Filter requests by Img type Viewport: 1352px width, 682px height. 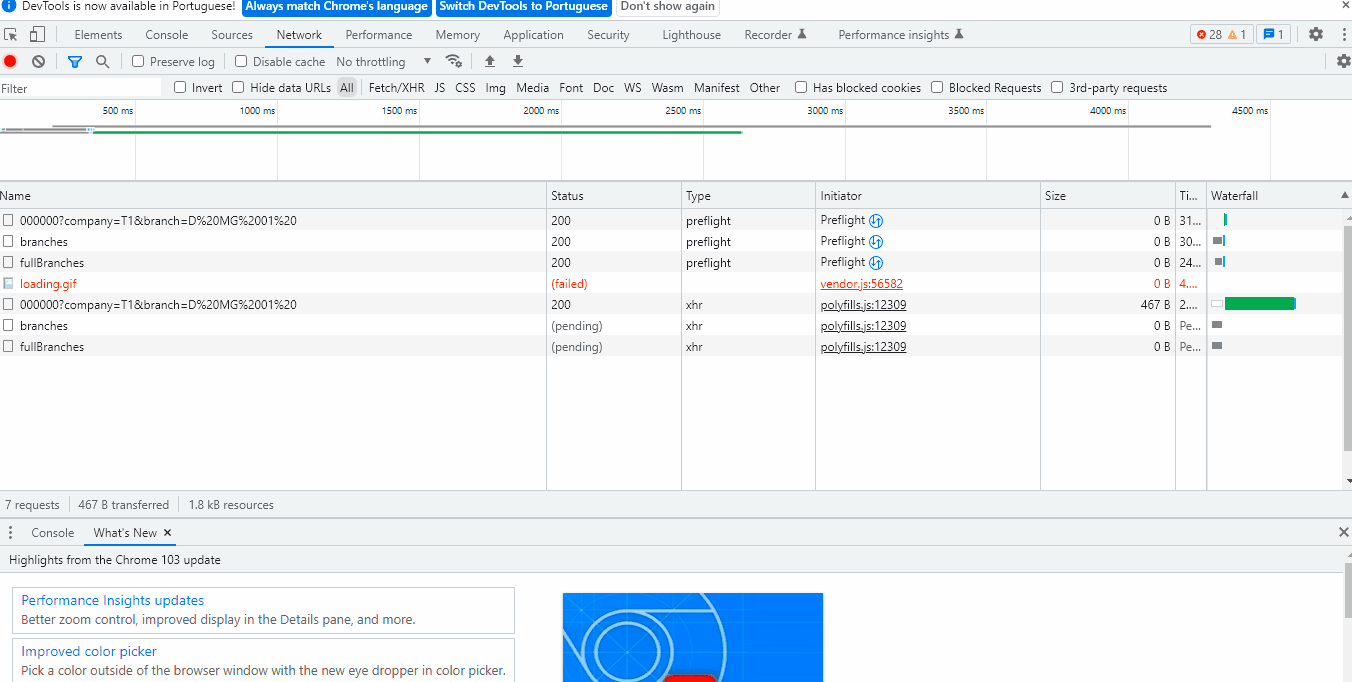[495, 87]
